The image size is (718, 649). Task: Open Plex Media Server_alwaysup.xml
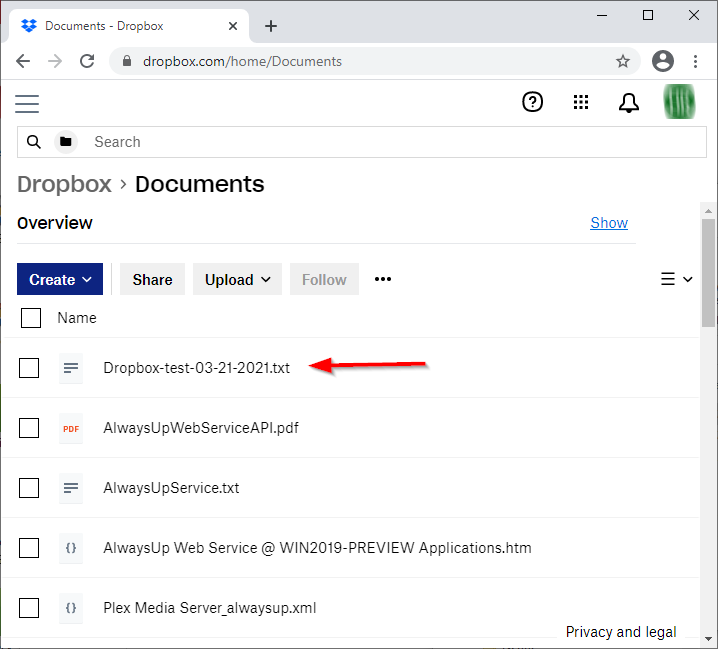209,608
